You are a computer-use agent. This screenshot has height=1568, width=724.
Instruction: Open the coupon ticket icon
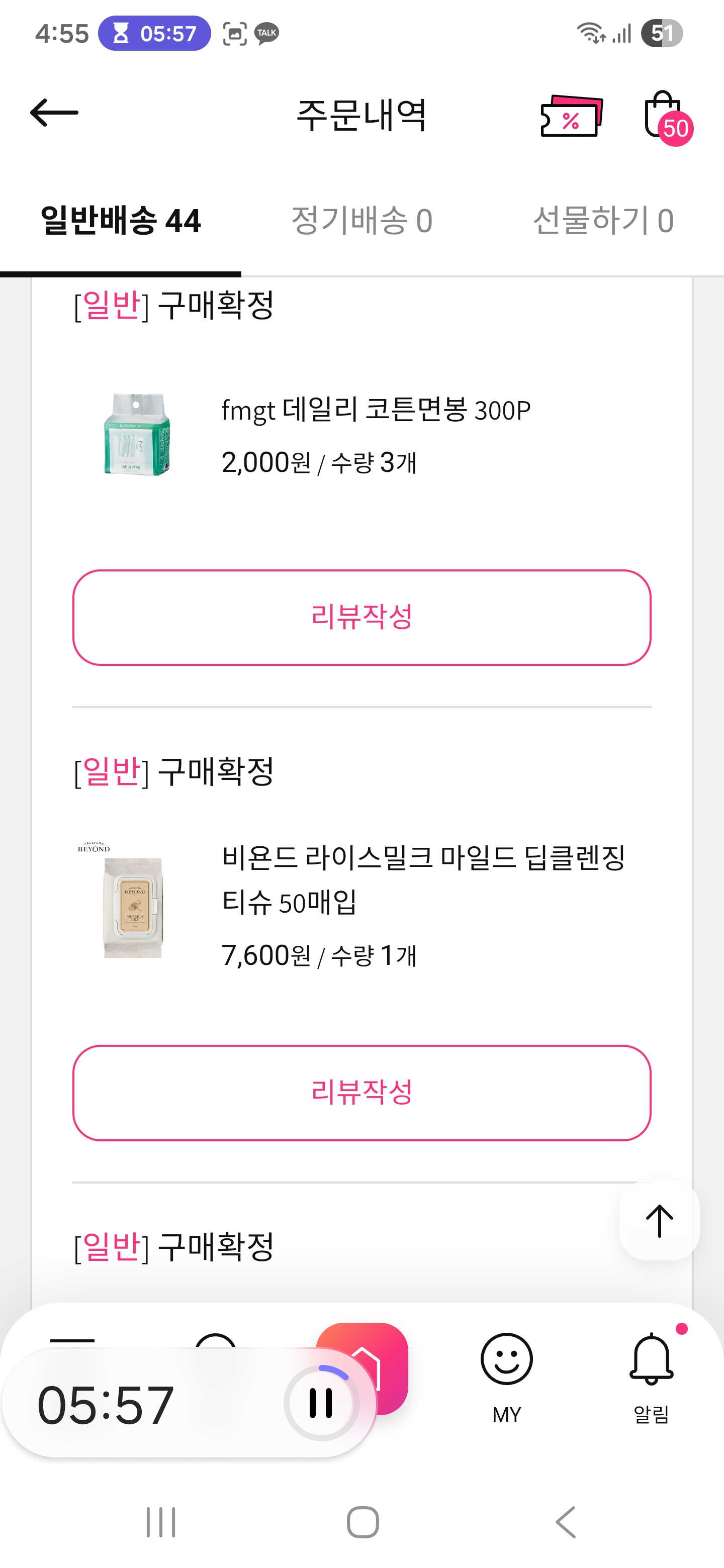571,116
